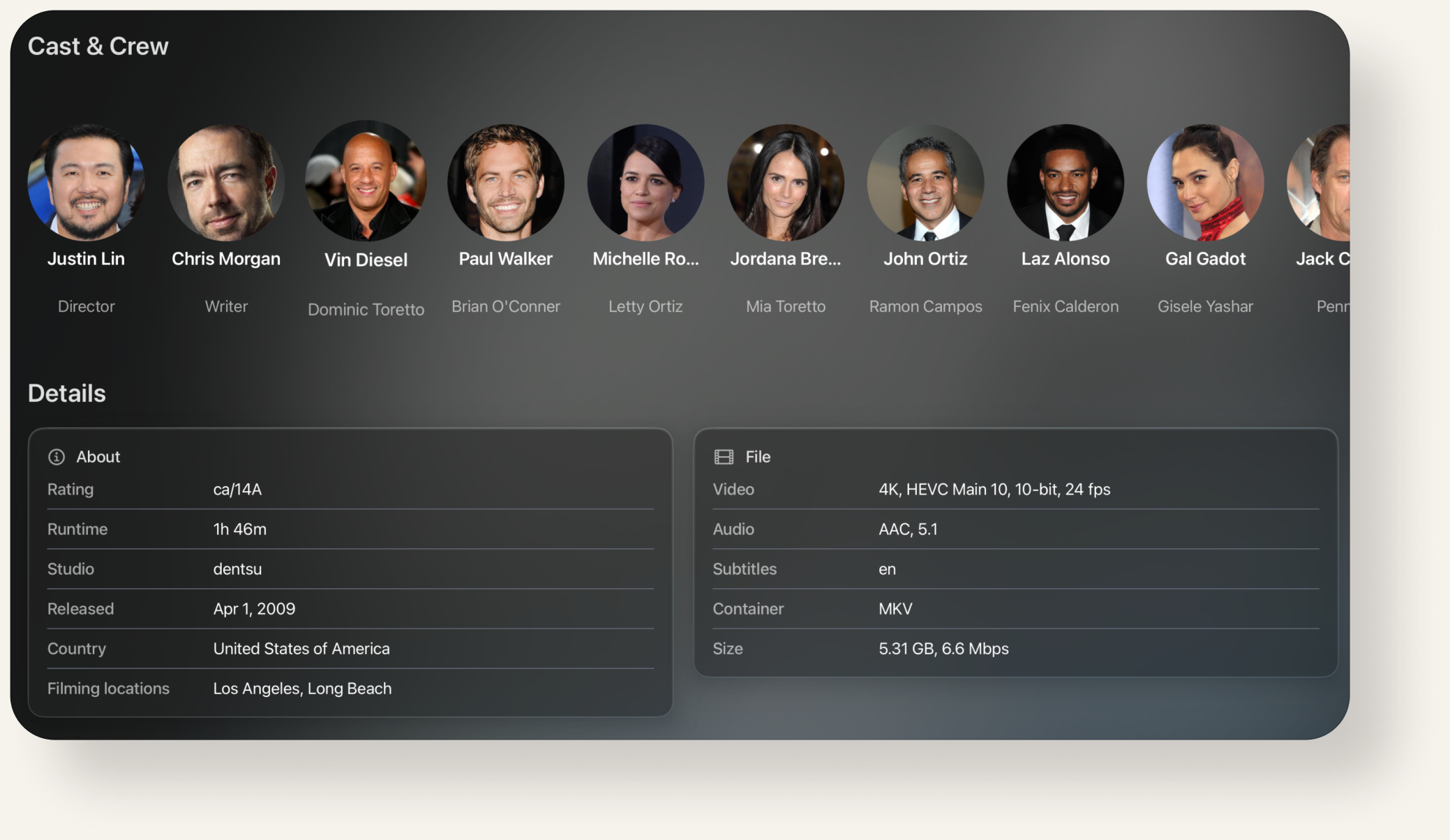Click the runtime value '1h 46m'
The height and width of the screenshot is (840, 1450).
tap(240, 530)
